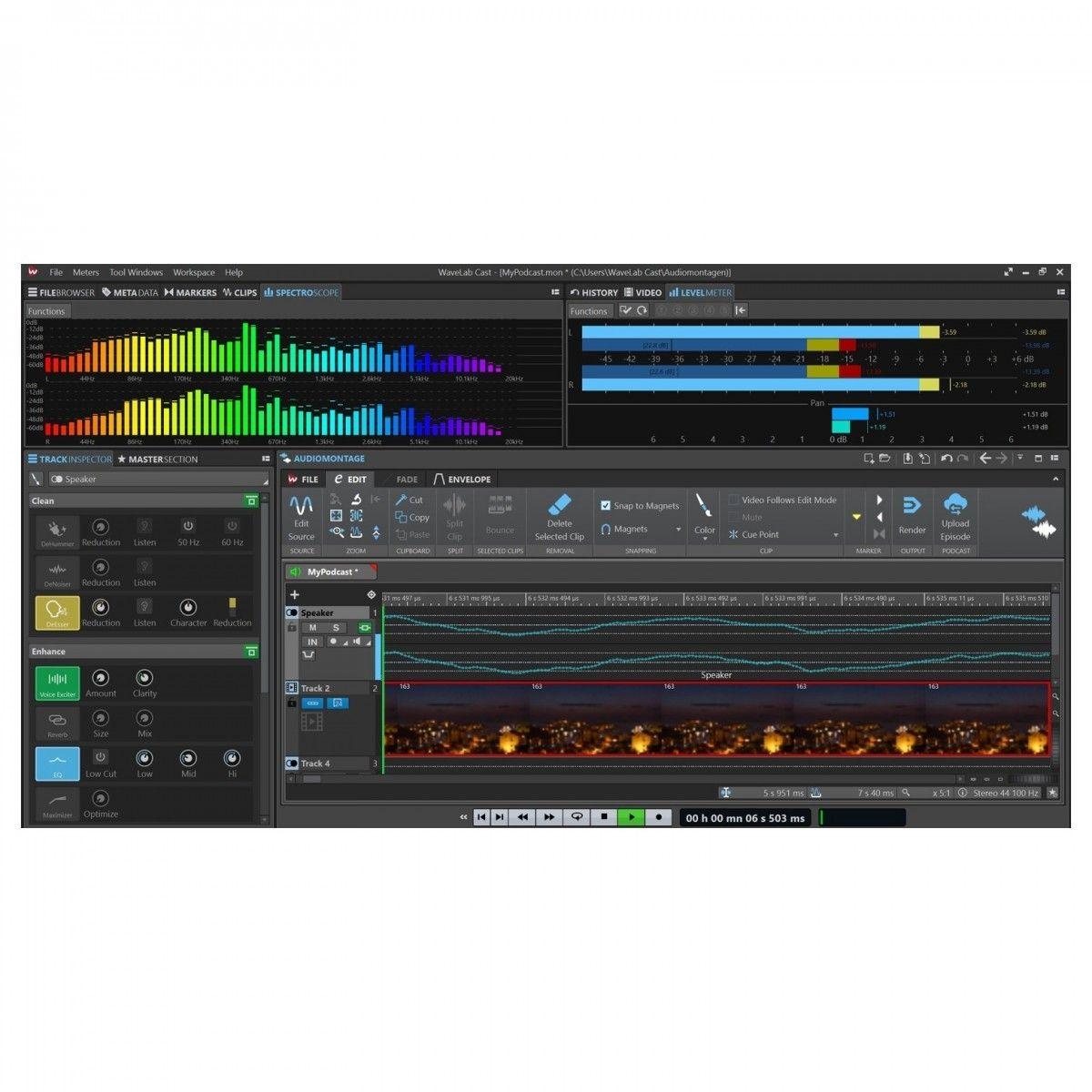Adjust the DeEsser Character knob
Viewport: 1092px width, 1092px height.
click(187, 607)
